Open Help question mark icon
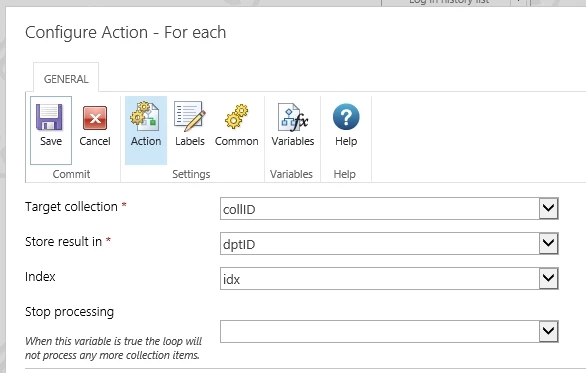The image size is (586, 373). tap(346, 117)
